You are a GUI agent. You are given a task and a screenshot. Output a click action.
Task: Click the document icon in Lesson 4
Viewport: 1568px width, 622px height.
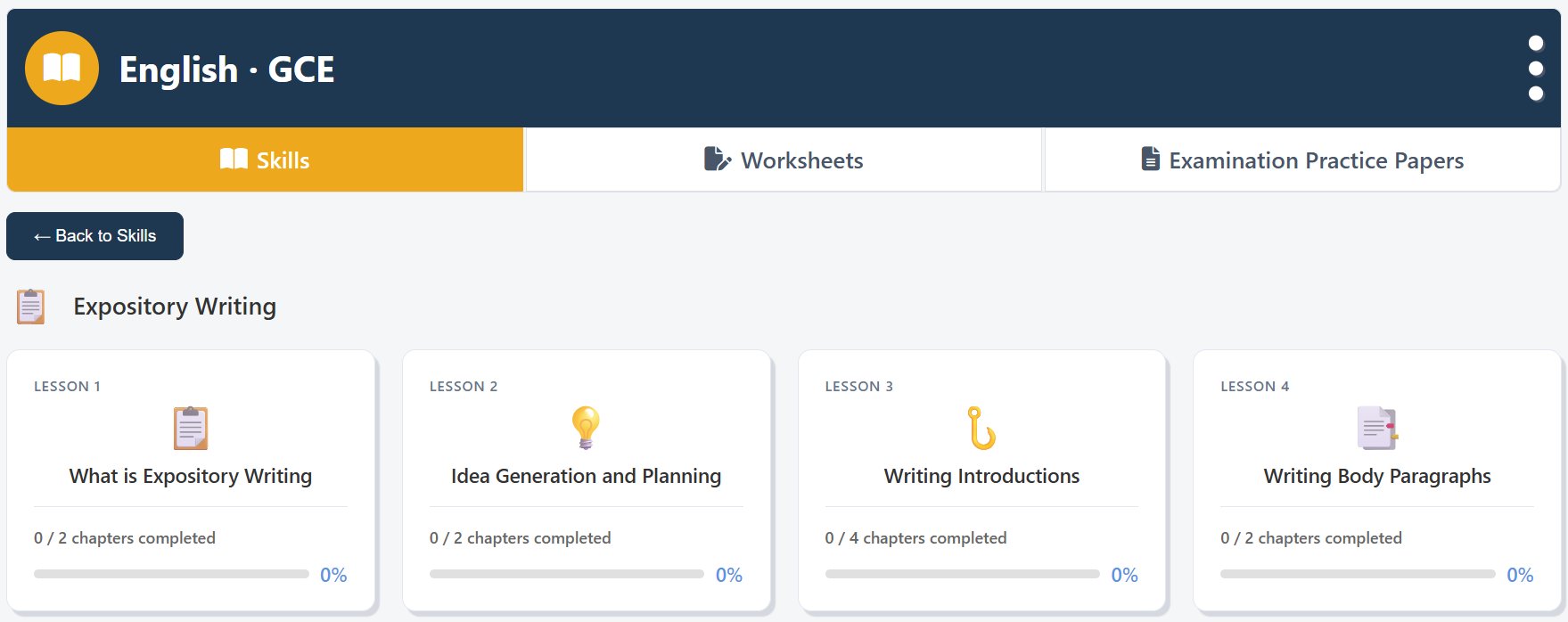(x=1377, y=428)
